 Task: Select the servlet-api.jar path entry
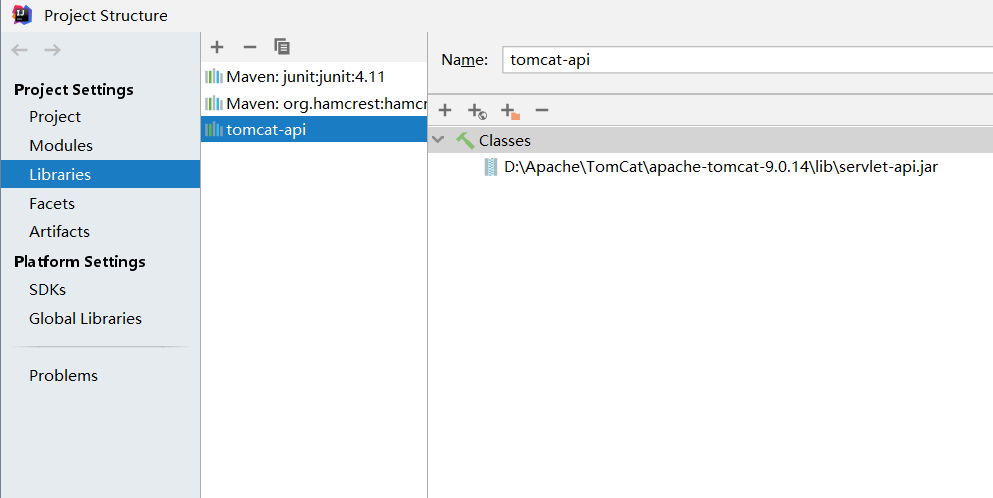711,167
